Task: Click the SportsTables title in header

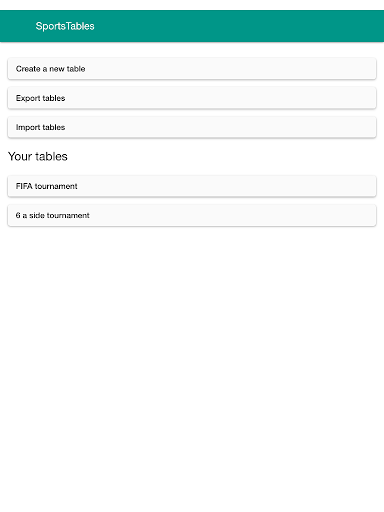Action: coord(65,26)
